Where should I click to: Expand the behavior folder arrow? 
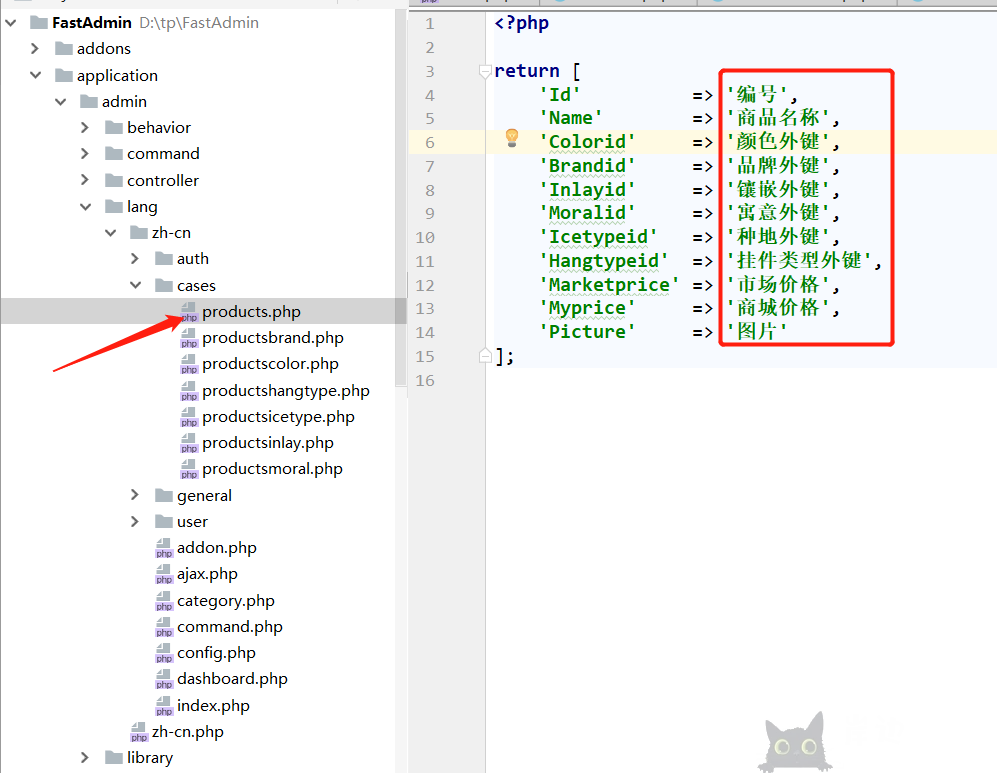click(85, 128)
